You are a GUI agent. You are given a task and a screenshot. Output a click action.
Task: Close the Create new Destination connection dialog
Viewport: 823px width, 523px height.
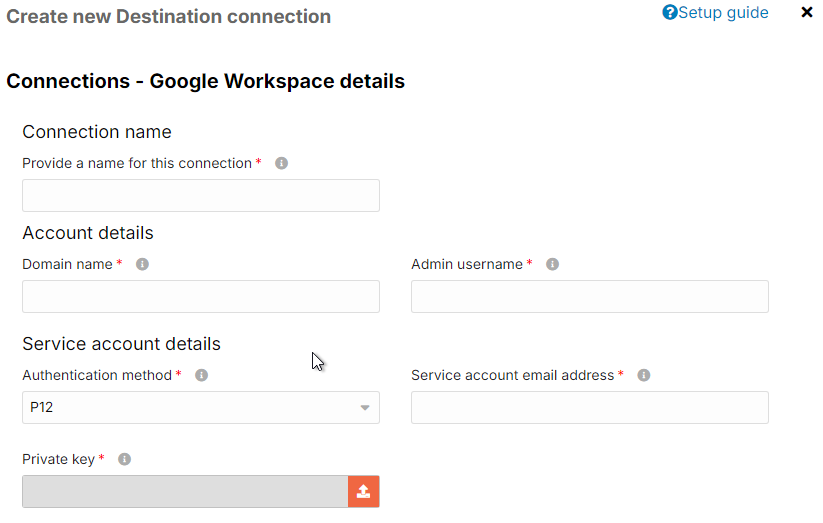click(x=807, y=13)
